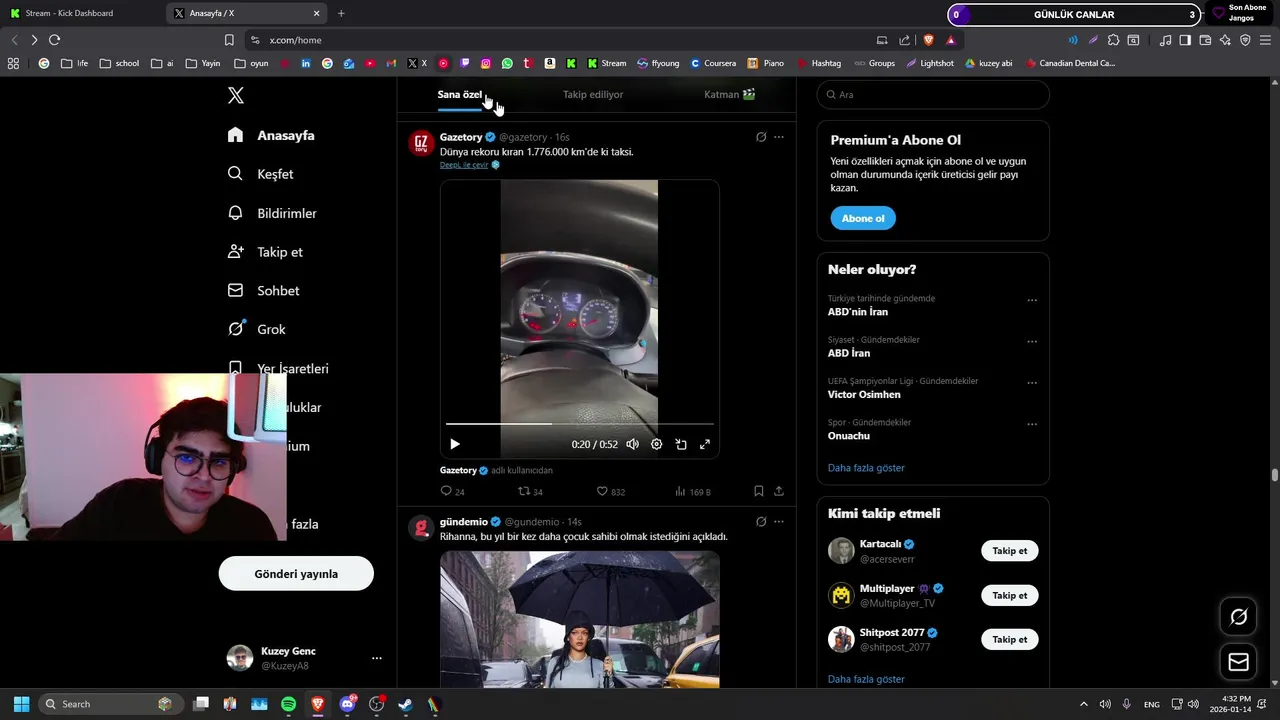Viewport: 1280px width, 720px height.
Task: Reload the page
Action: 54,40
